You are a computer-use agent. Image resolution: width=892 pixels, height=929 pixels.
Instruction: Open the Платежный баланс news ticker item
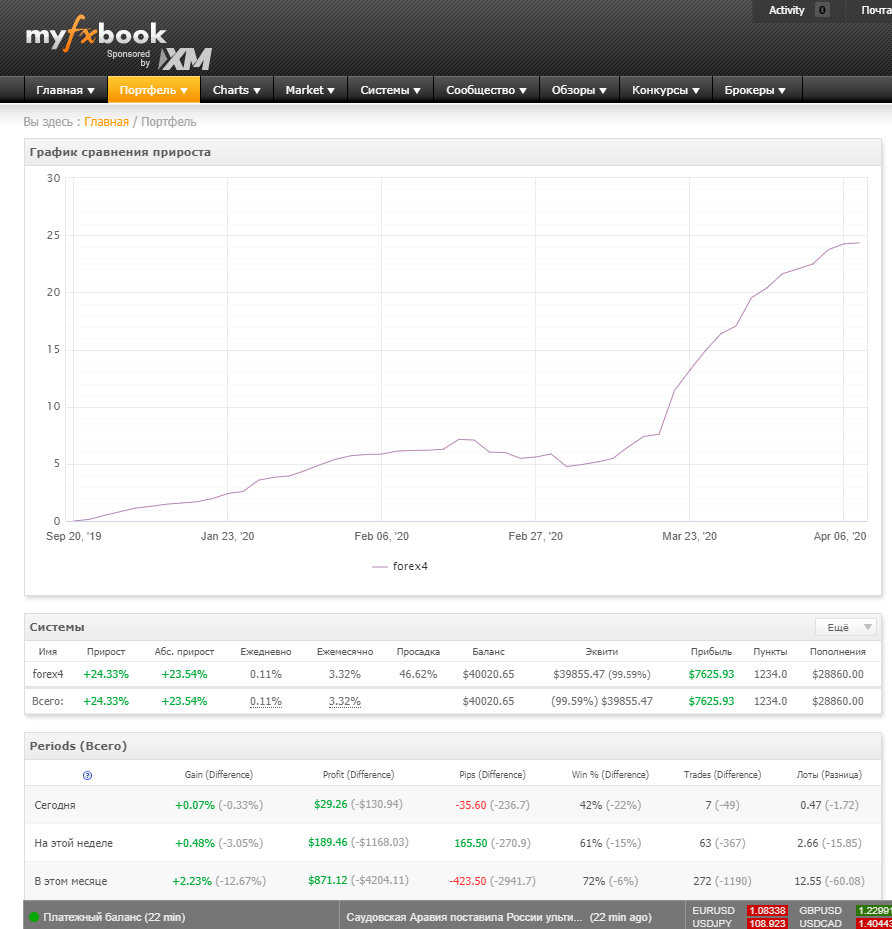114,917
